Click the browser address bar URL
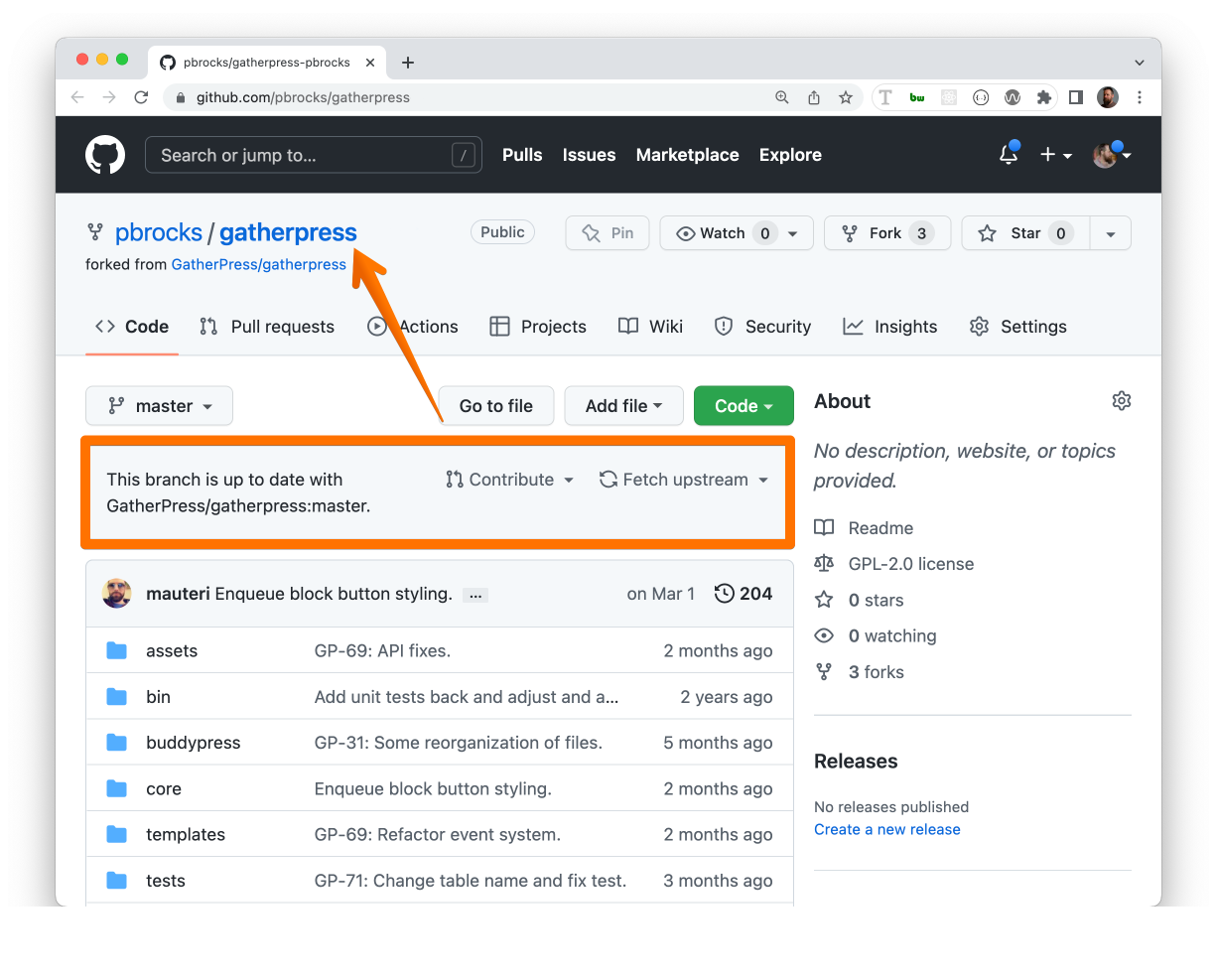This screenshot has height=980, width=1217. pos(303,97)
